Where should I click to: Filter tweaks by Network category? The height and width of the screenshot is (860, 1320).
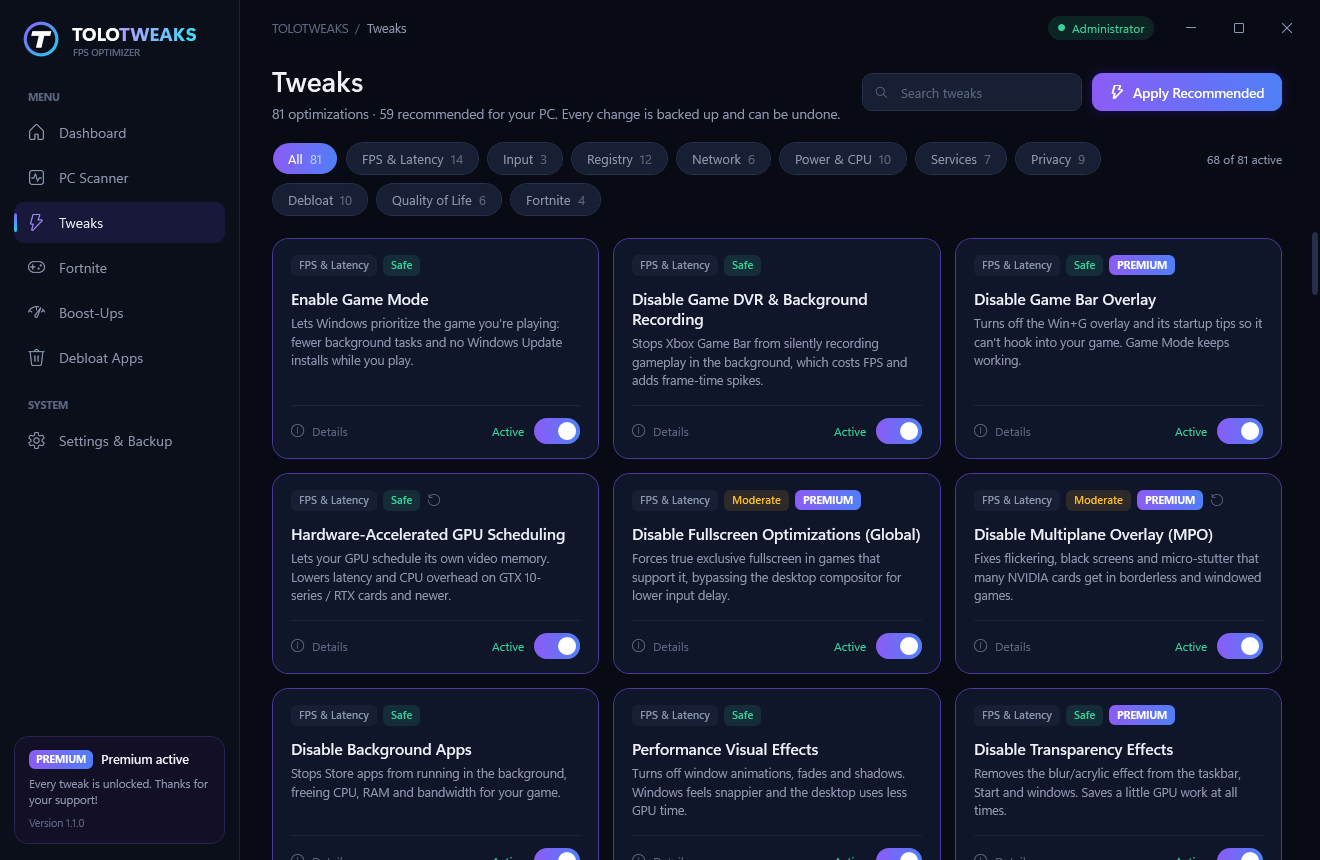[x=724, y=159]
